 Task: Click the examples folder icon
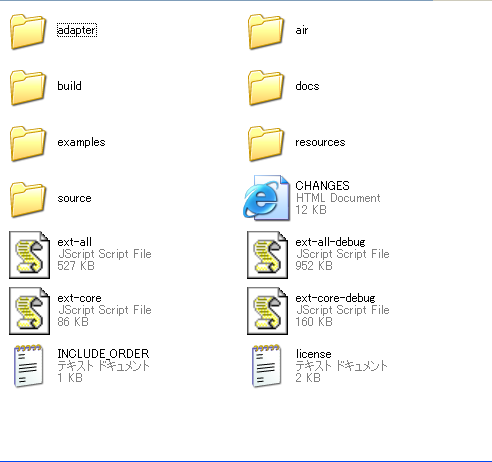pos(28,144)
